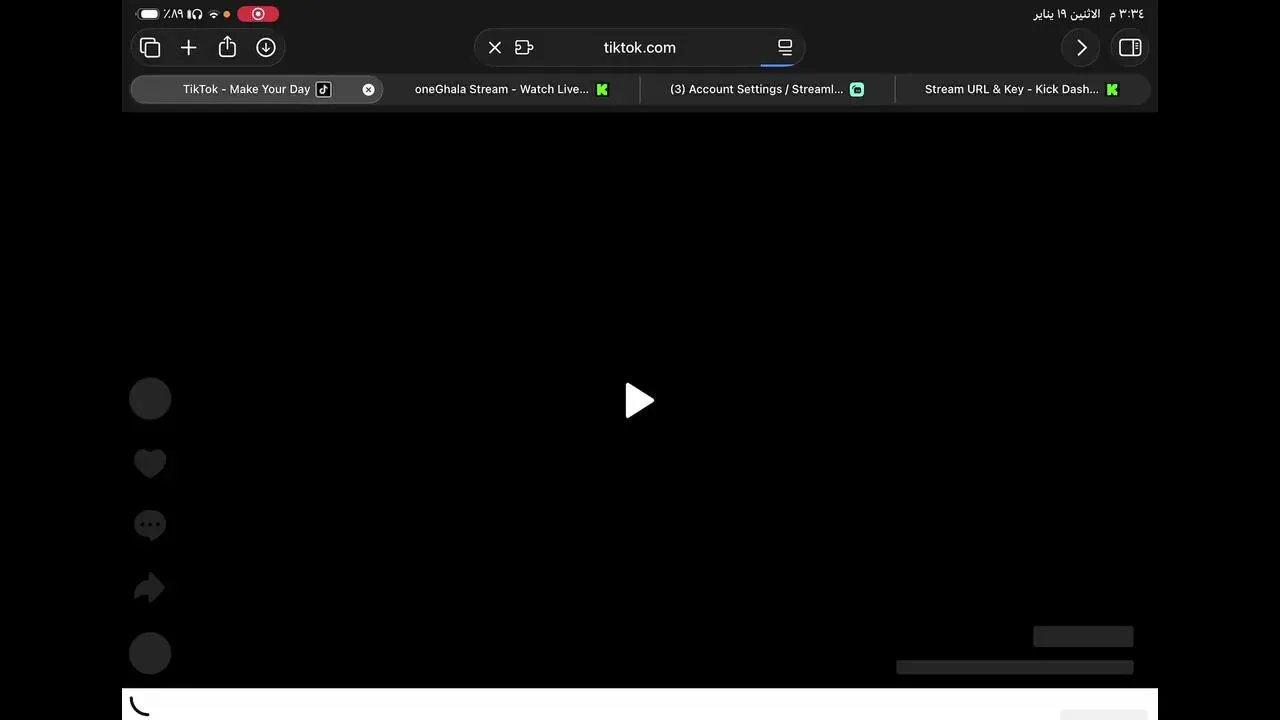Open the tab overview icon
Screen dimensions: 1280x720
point(150,47)
